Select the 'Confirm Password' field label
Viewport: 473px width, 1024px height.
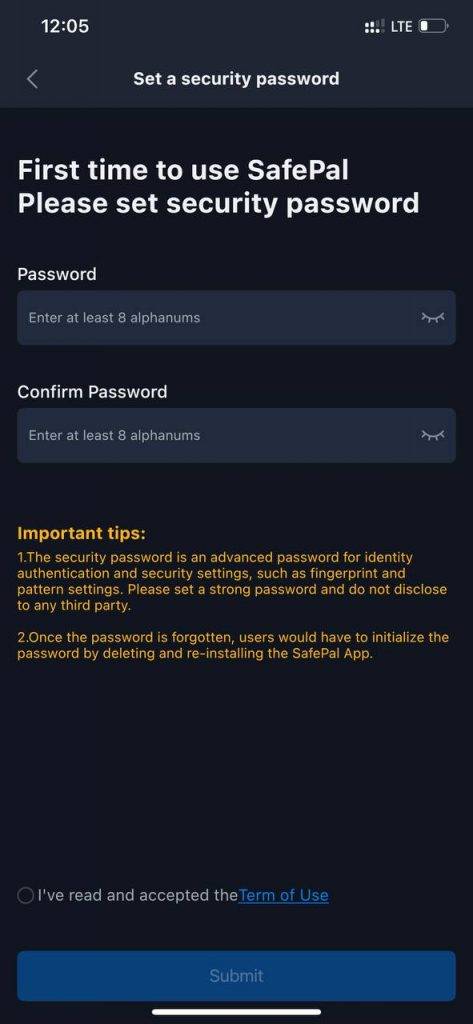(x=92, y=392)
